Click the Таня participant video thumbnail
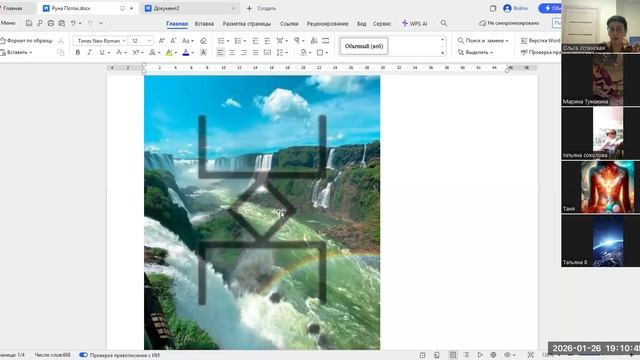The width and height of the screenshot is (640, 360). (600, 187)
